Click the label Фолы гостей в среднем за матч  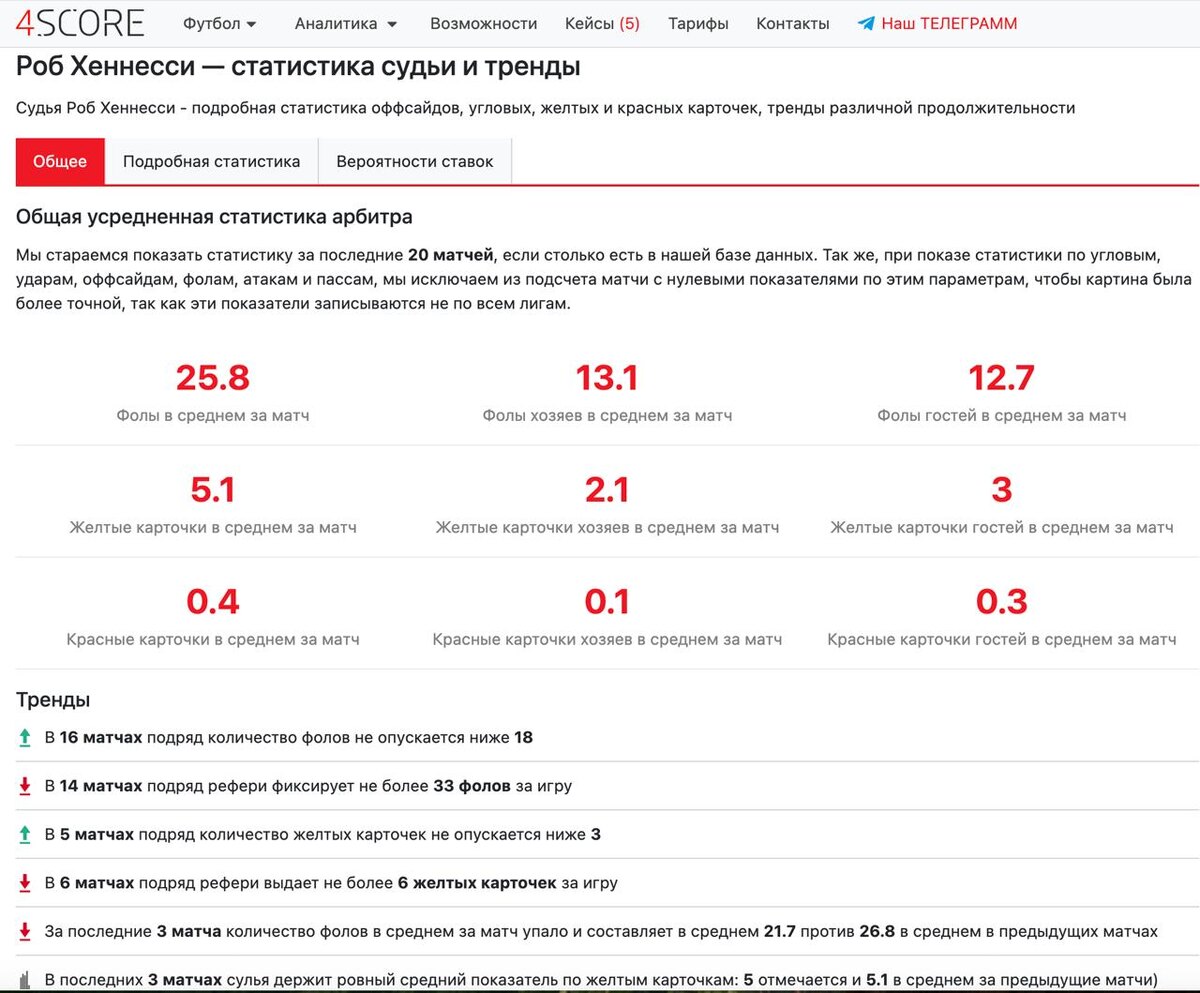click(1001, 415)
